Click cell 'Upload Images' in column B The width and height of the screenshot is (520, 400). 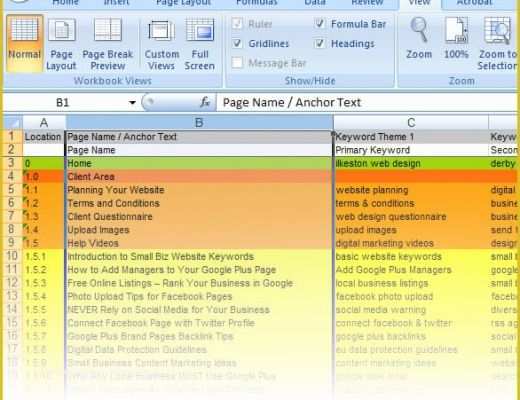199,230
